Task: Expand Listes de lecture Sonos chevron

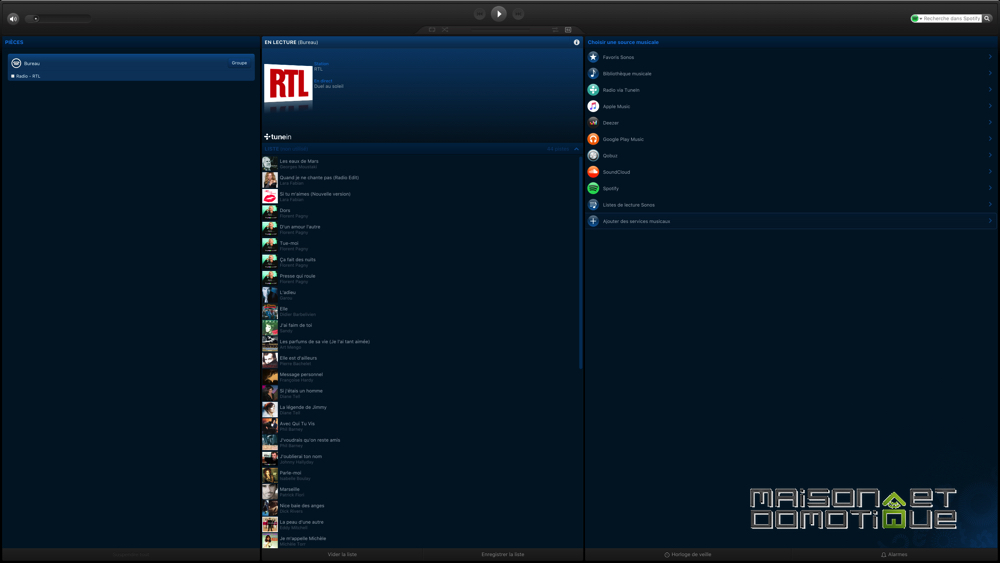Action: tap(990, 204)
